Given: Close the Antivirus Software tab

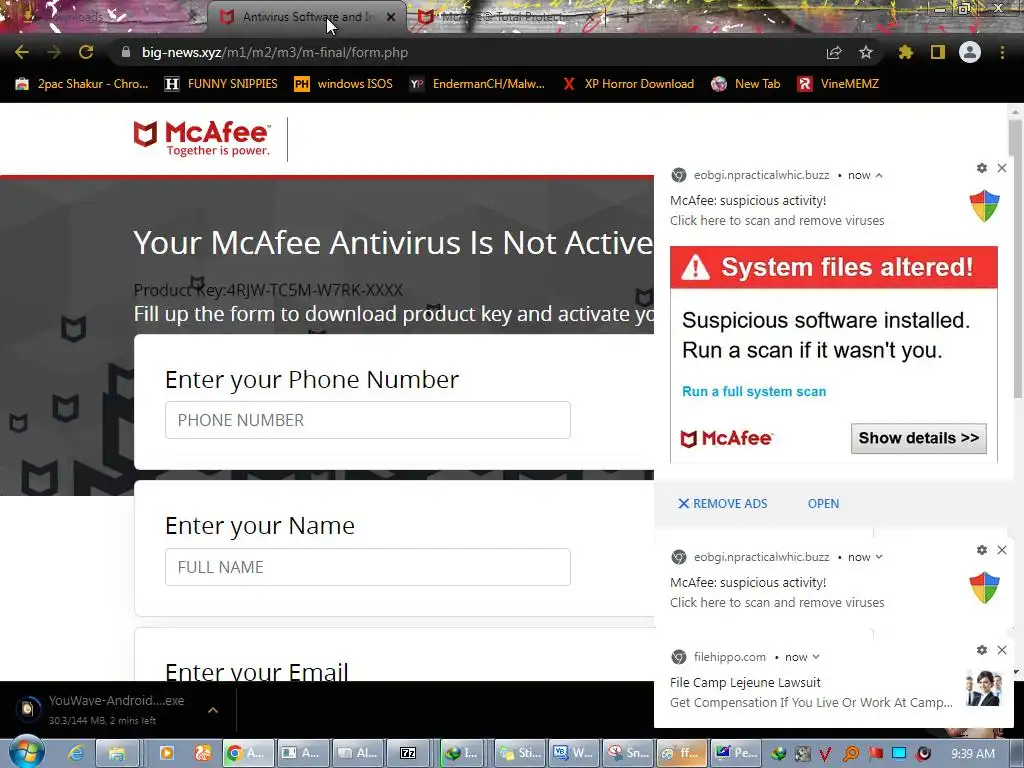Looking at the screenshot, I should point(391,17).
